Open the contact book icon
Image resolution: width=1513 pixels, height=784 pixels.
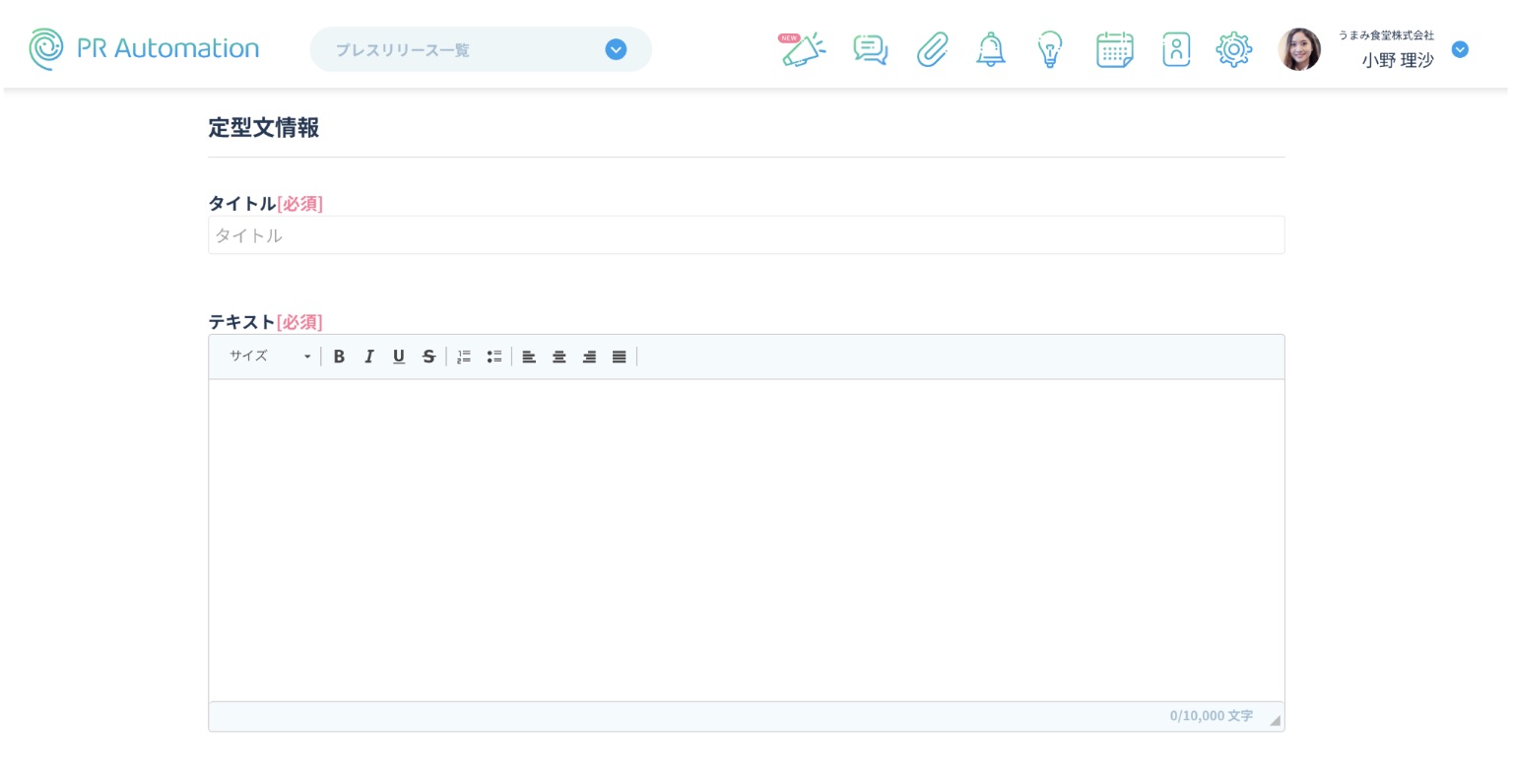click(1175, 49)
